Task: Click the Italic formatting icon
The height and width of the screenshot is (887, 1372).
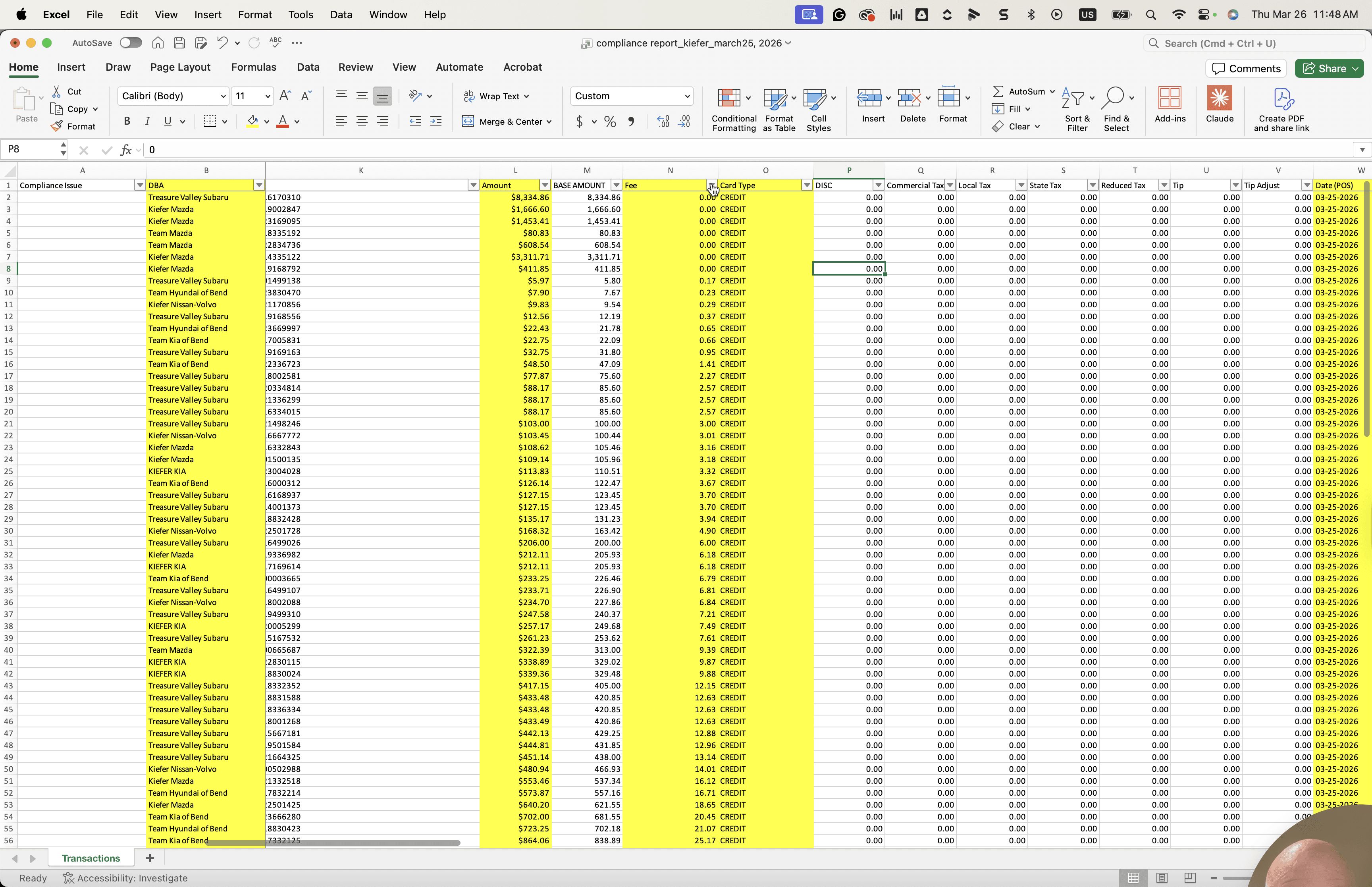Action: pos(147,121)
